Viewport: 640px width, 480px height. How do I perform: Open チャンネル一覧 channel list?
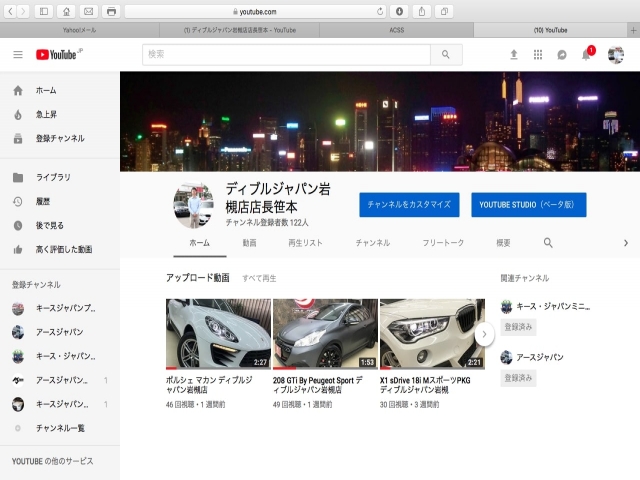click(x=60, y=428)
